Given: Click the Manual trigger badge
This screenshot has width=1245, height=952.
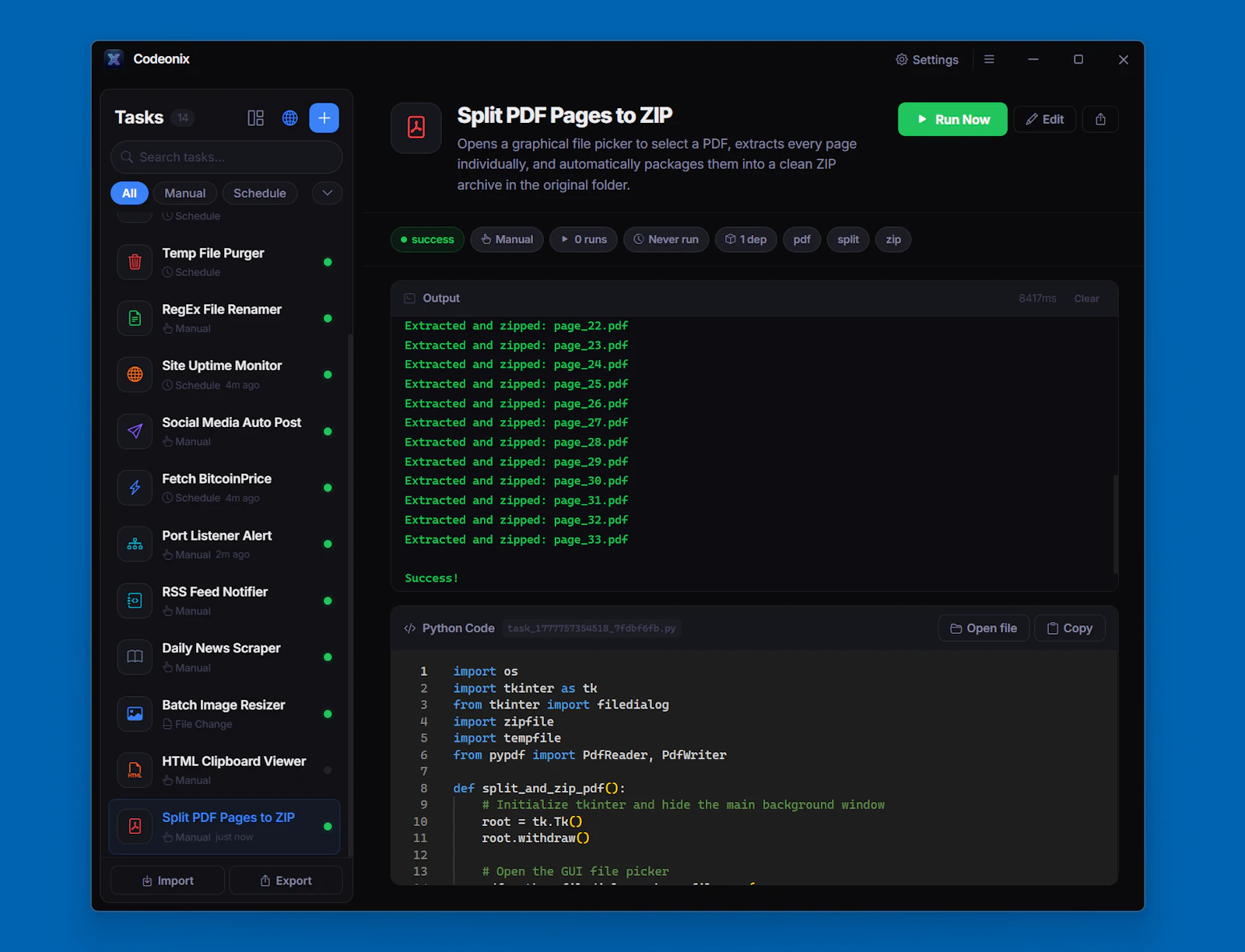Looking at the screenshot, I should point(507,240).
